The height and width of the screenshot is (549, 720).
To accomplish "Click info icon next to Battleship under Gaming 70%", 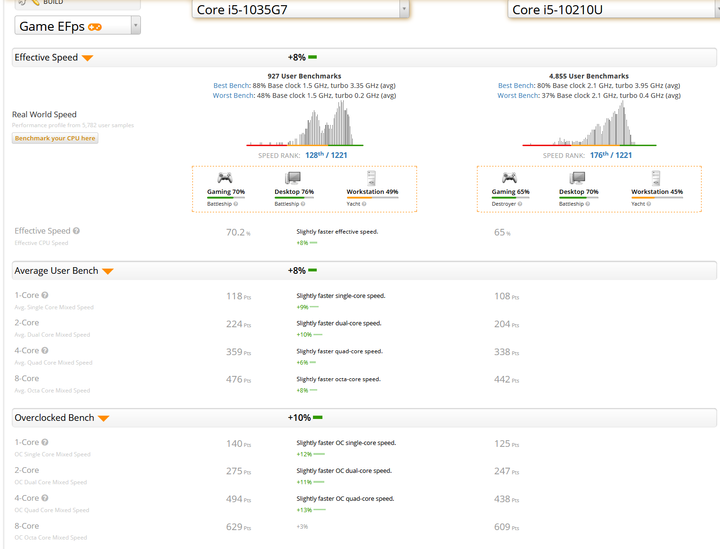I will (x=236, y=204).
